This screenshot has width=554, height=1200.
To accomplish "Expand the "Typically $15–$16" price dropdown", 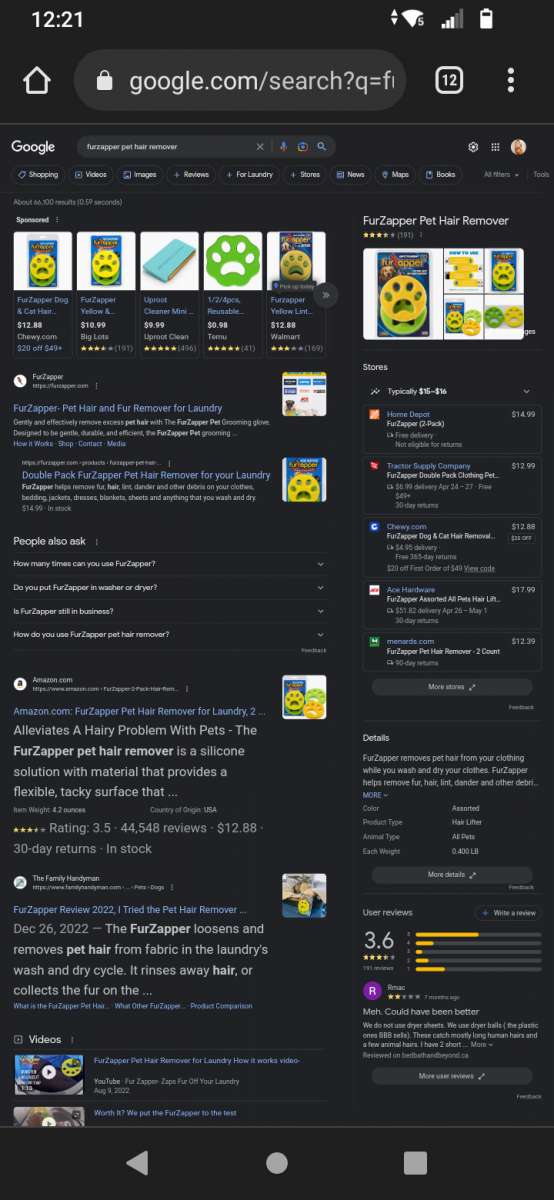I will pos(450,391).
